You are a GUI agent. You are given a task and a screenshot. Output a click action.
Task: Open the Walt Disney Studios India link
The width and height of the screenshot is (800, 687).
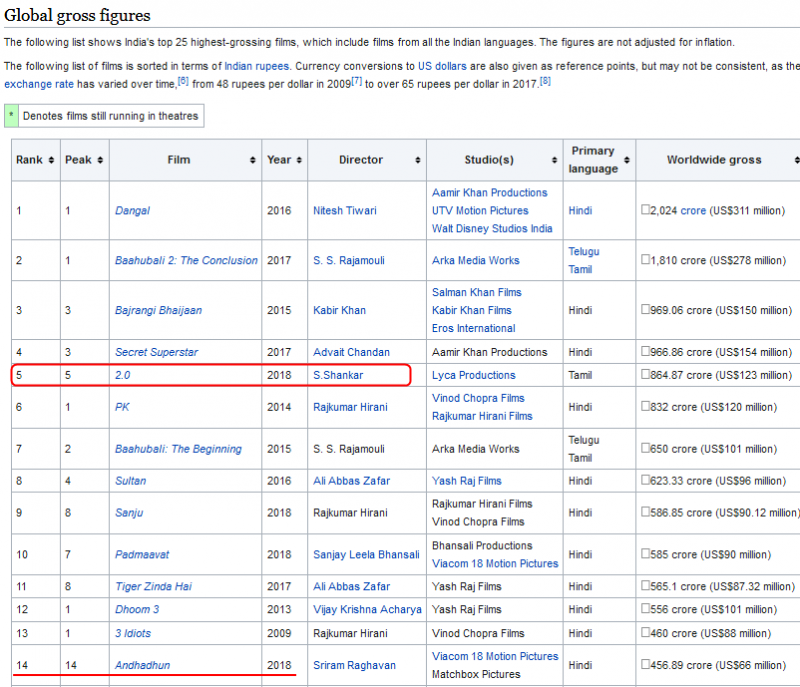tap(492, 228)
